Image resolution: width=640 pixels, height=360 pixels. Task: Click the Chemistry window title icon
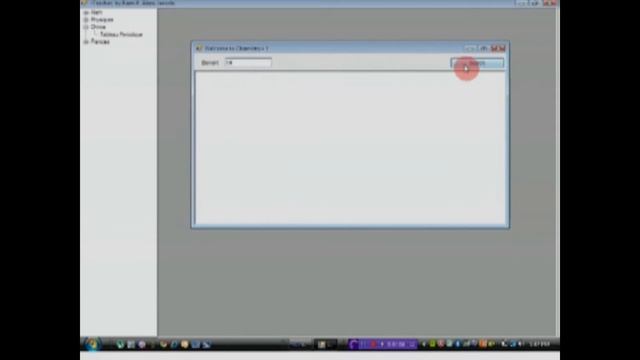pos(199,48)
